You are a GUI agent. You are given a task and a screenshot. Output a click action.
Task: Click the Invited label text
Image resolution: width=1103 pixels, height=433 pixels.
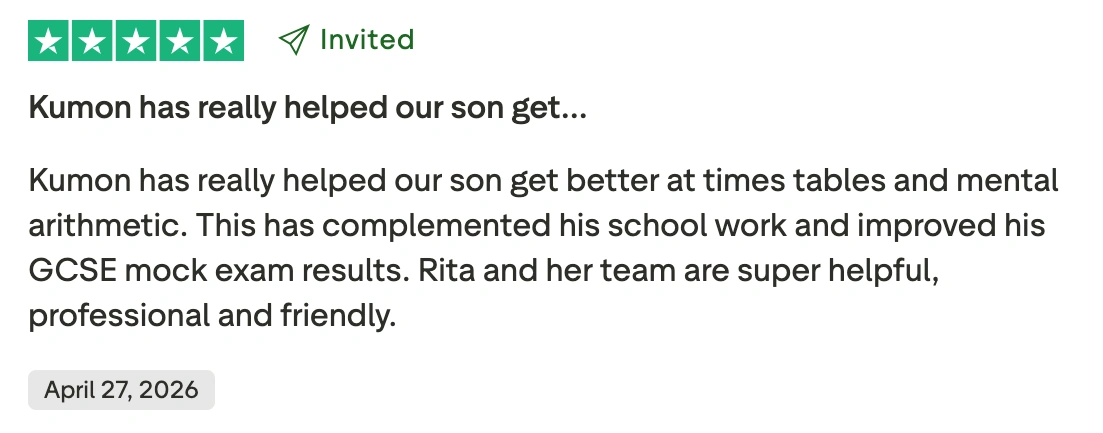pyautogui.click(x=366, y=39)
